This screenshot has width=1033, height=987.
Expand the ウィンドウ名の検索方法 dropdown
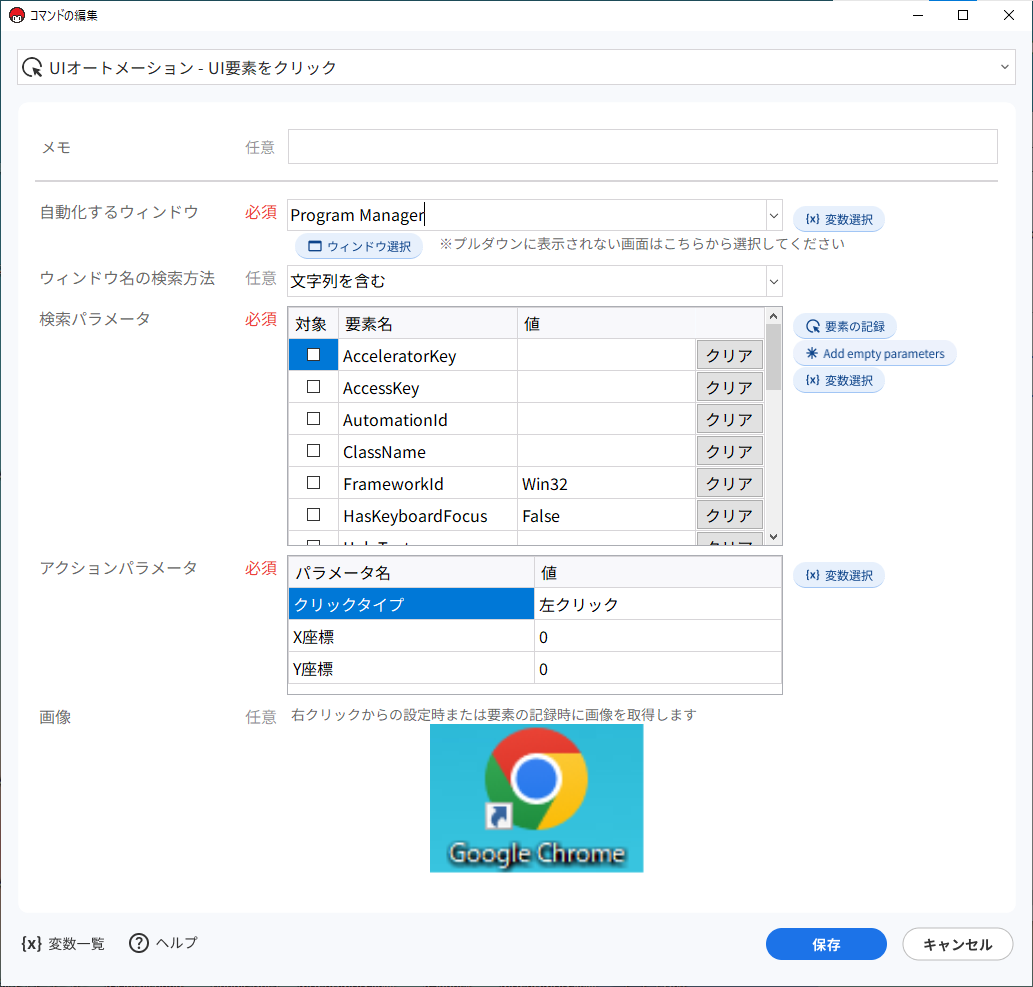(773, 282)
